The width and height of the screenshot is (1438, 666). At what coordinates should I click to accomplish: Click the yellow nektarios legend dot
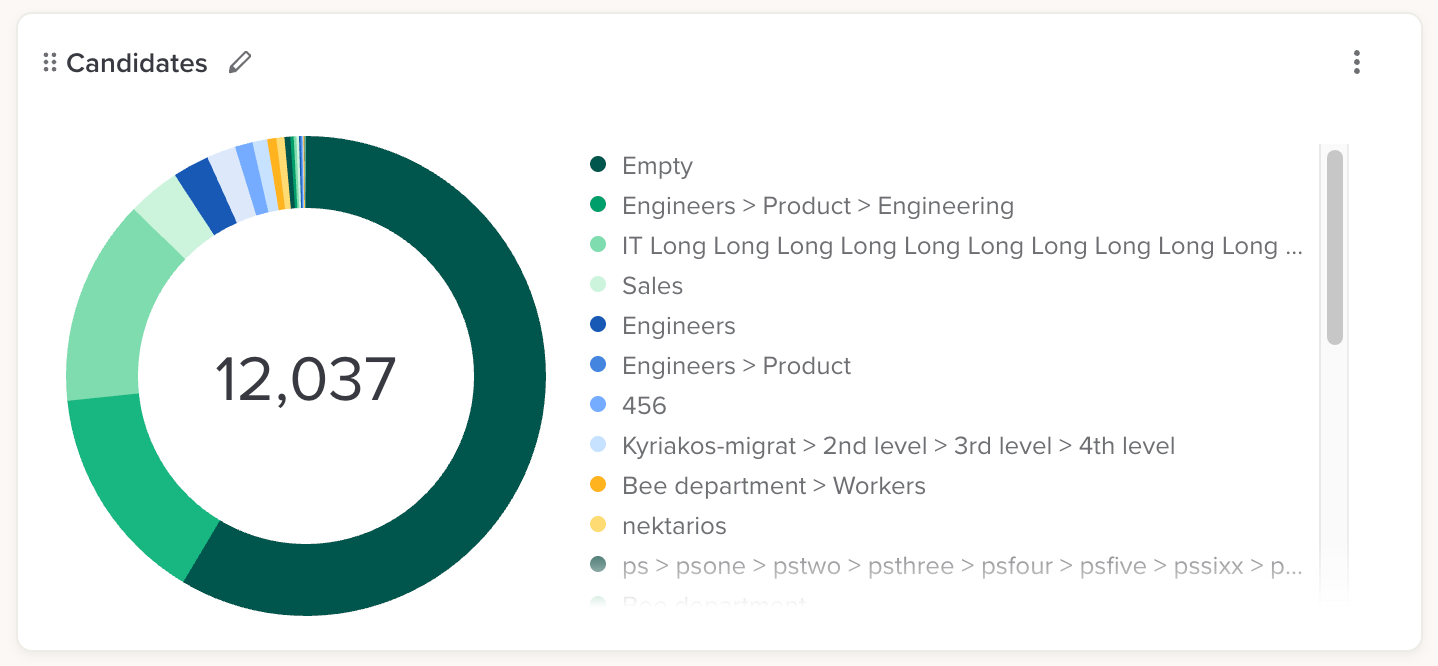[x=598, y=526]
